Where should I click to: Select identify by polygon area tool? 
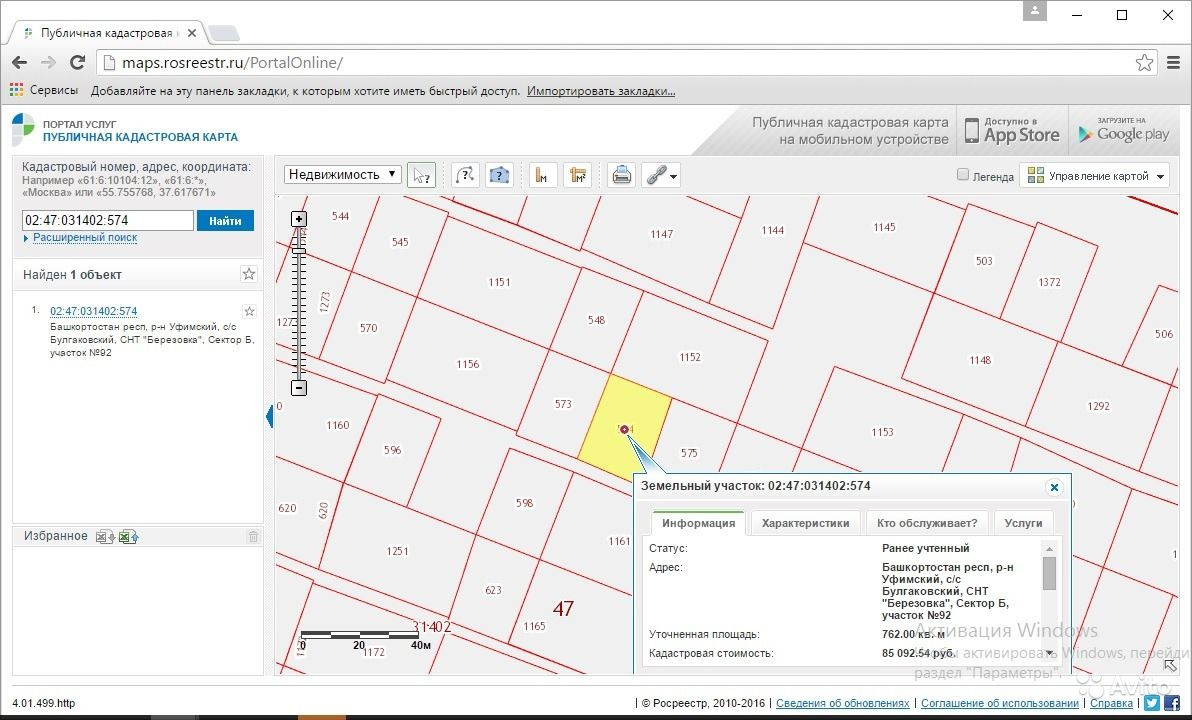click(499, 175)
